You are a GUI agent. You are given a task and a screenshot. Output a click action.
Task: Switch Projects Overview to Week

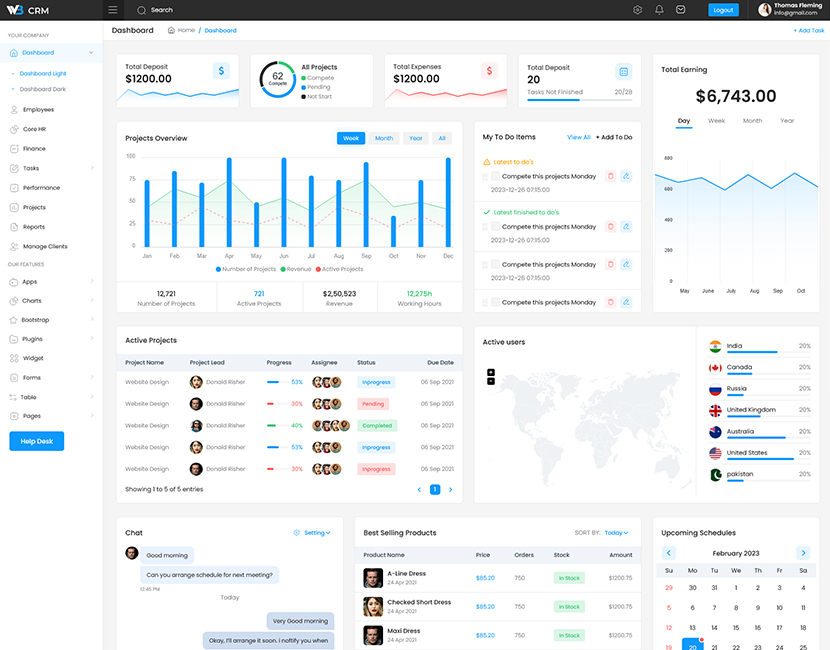351,138
